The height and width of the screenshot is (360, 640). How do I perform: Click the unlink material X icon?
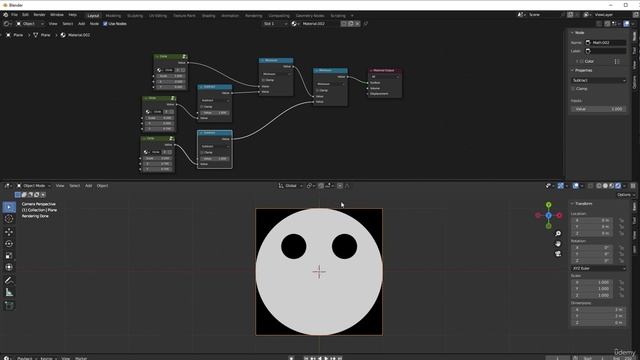click(x=358, y=24)
